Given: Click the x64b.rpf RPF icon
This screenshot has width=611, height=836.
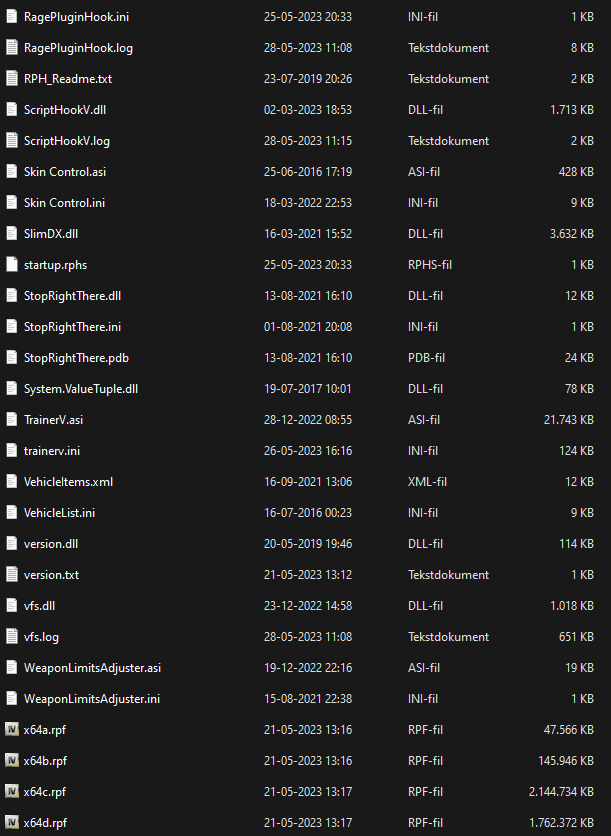Looking at the screenshot, I should 11,761.
